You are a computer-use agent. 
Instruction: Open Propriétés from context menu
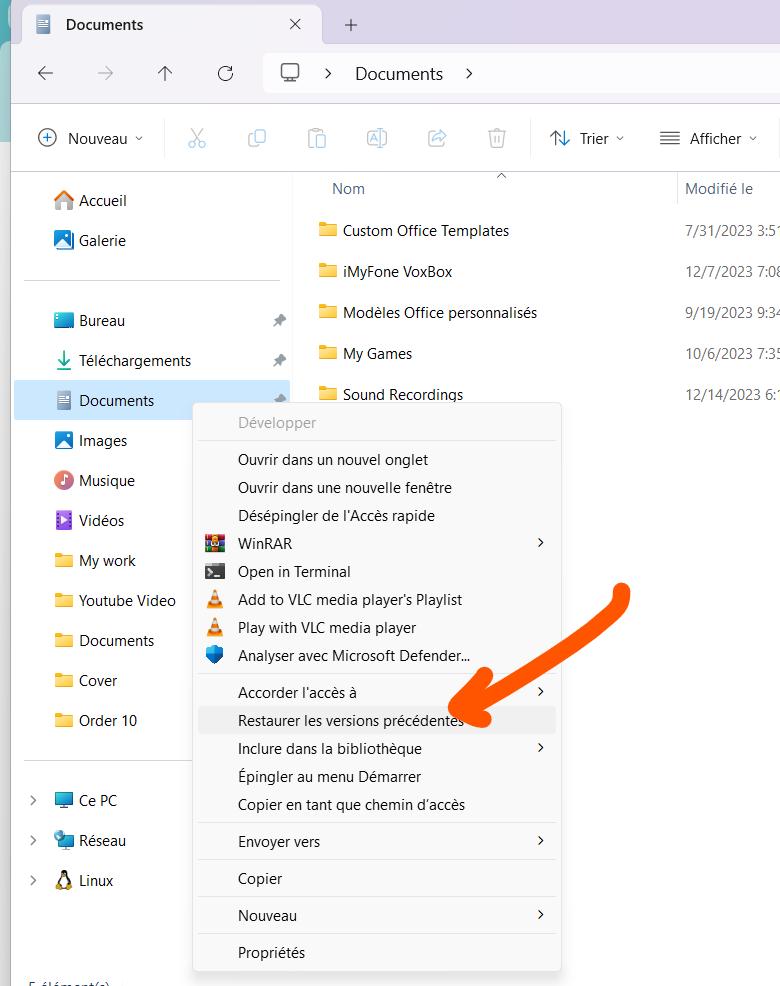pyautogui.click(x=377, y=953)
